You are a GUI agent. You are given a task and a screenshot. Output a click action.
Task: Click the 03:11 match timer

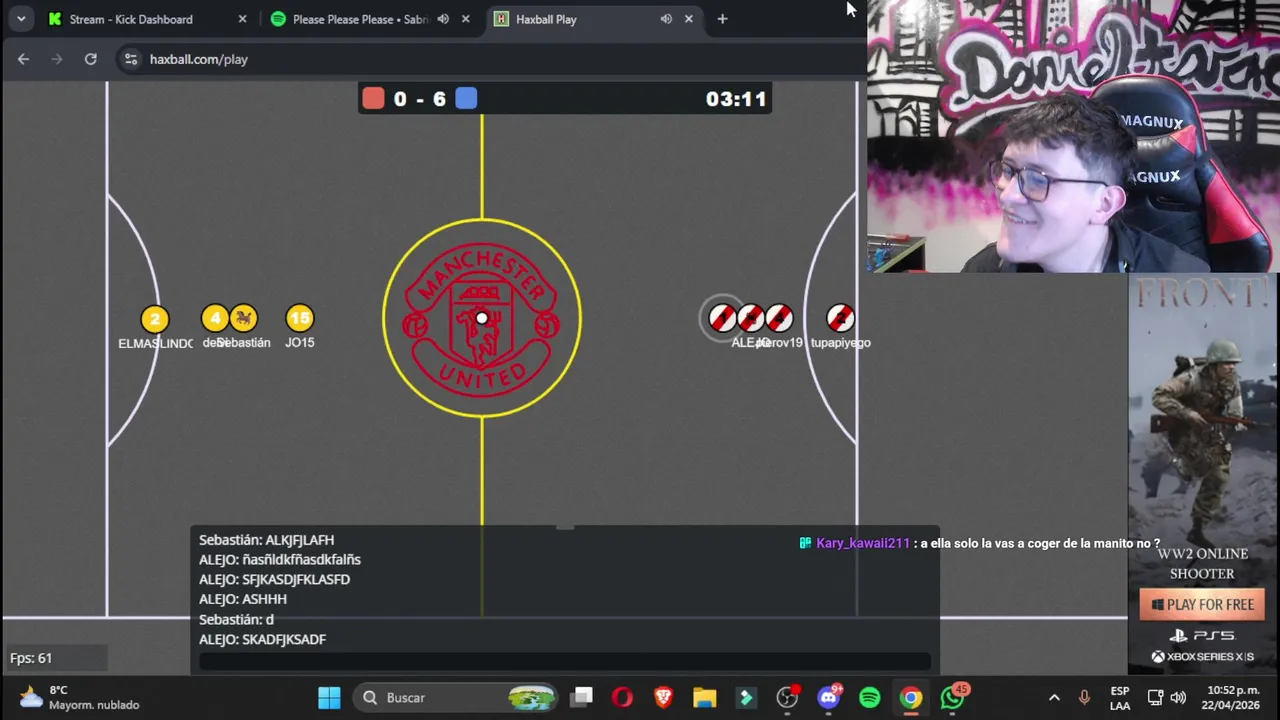[x=736, y=99]
